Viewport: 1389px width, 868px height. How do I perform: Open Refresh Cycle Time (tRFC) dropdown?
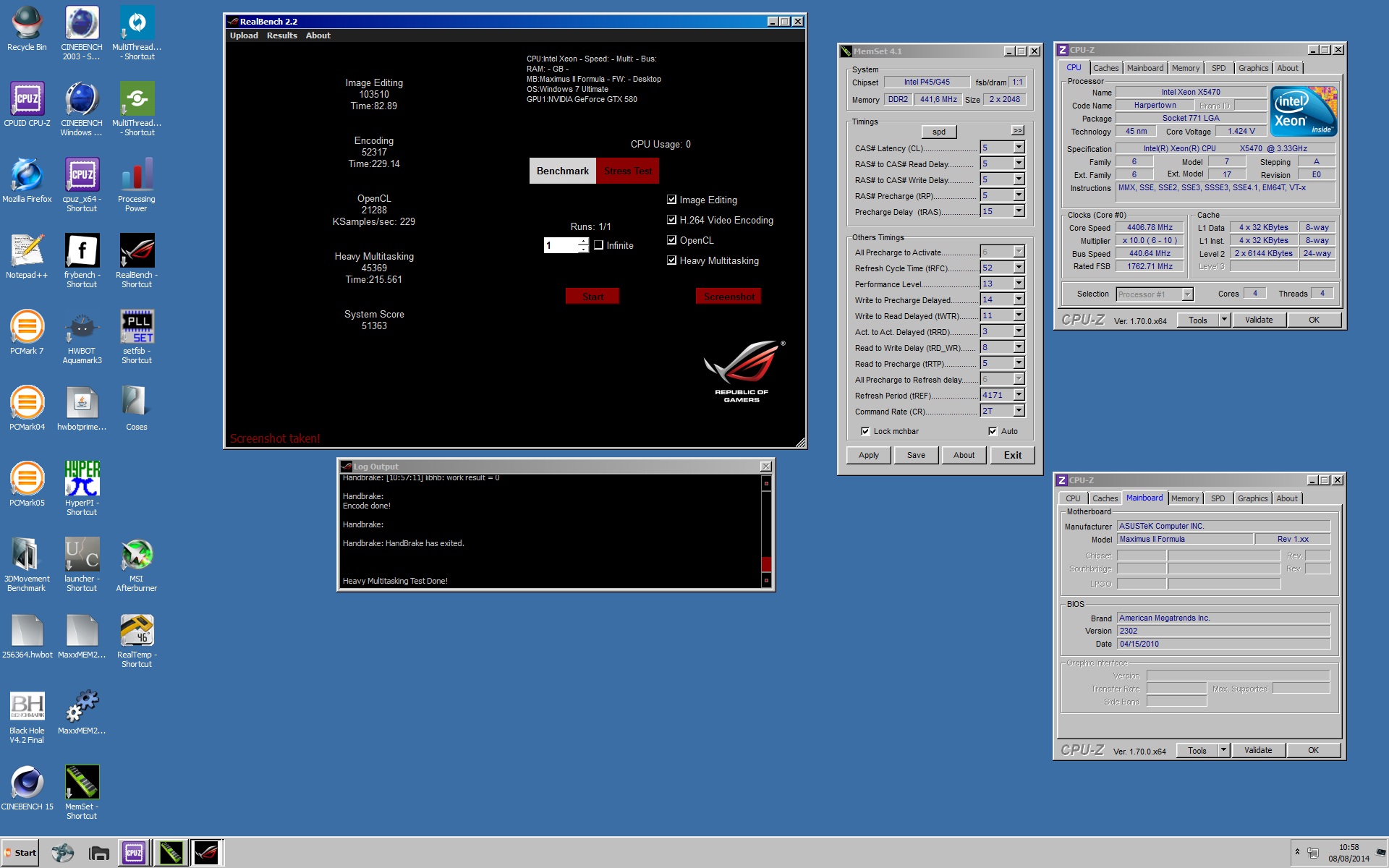pos(1019,268)
